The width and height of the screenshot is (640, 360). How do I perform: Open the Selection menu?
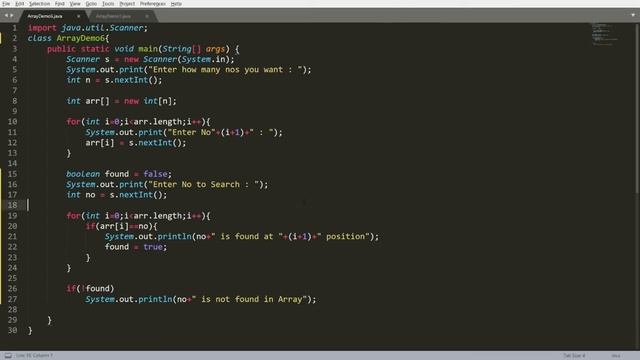[39, 4]
